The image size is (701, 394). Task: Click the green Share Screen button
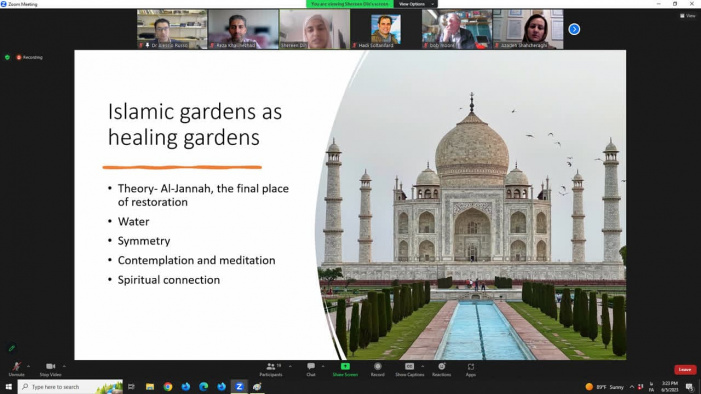pos(345,369)
